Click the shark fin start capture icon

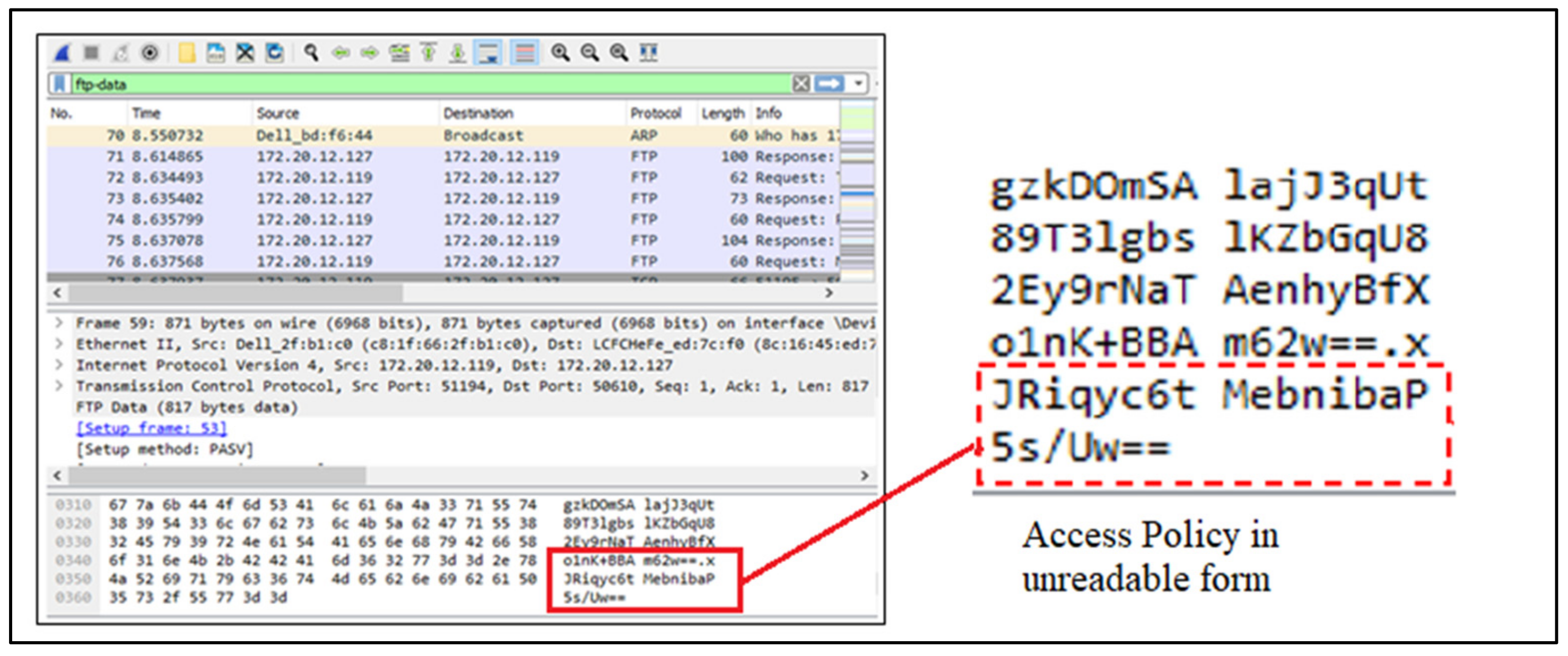[x=63, y=53]
